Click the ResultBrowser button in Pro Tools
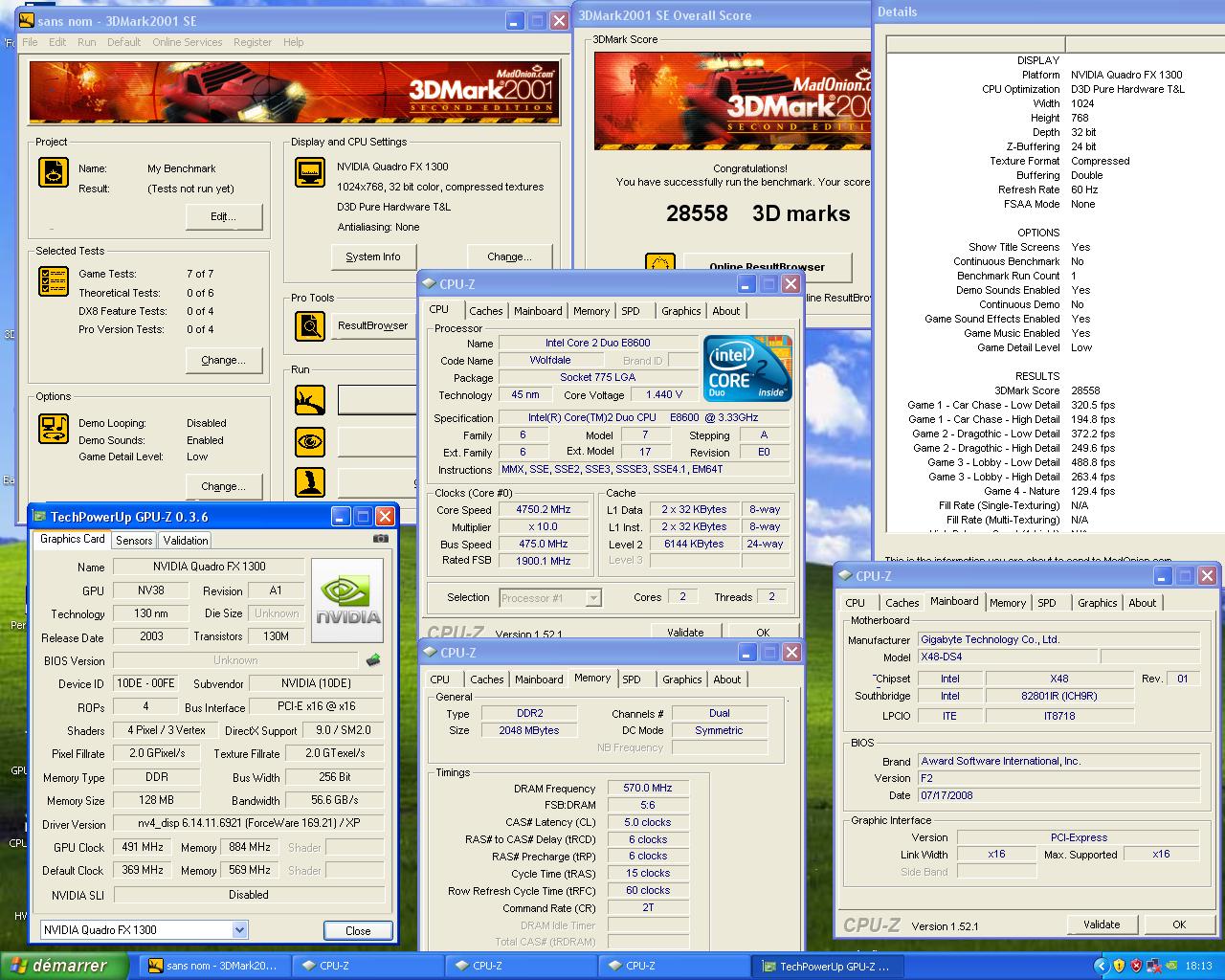Viewport: 1225px width, 980px height. click(372, 325)
